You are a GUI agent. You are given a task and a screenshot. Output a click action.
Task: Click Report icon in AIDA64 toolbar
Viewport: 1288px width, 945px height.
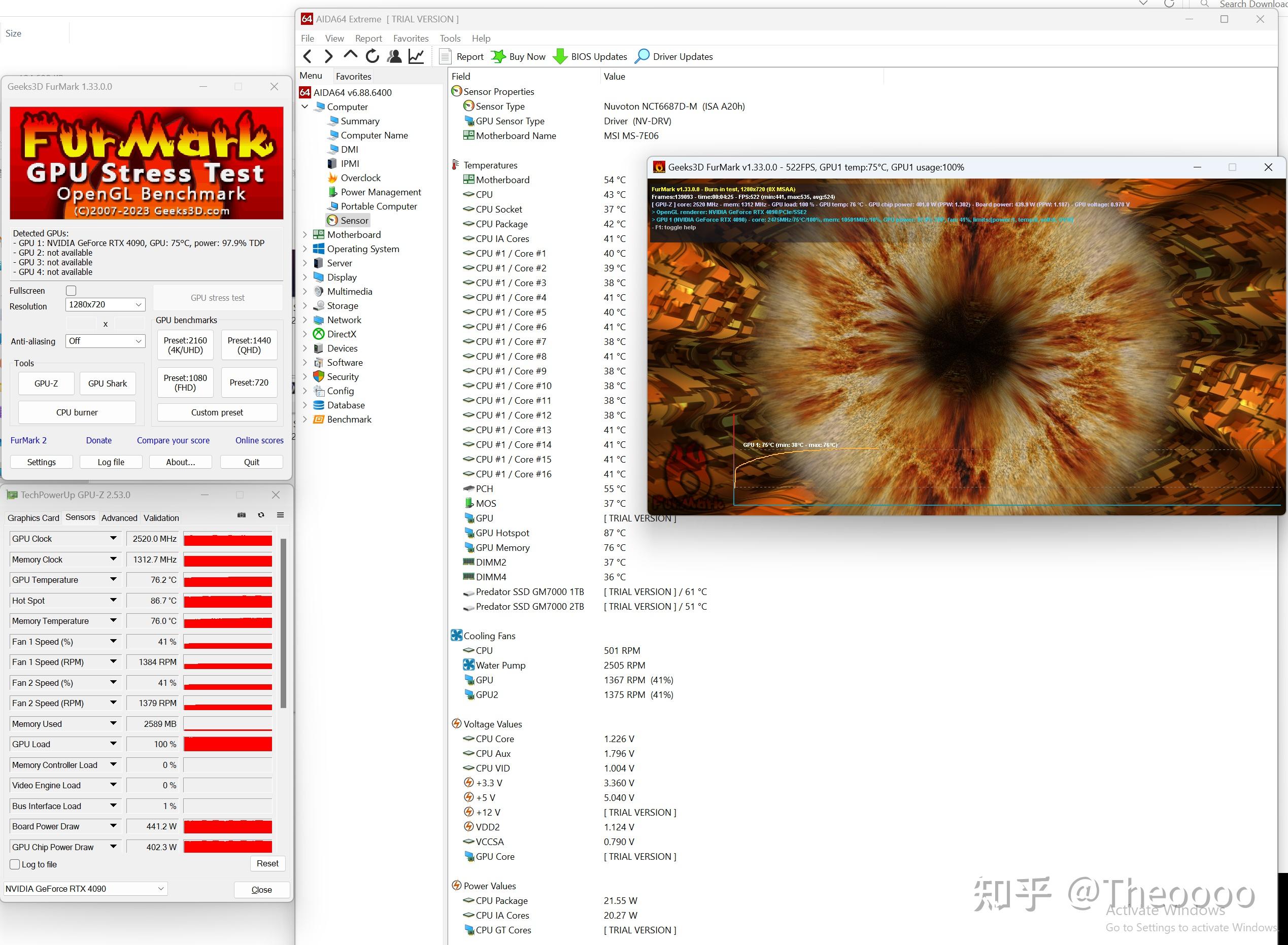[462, 57]
